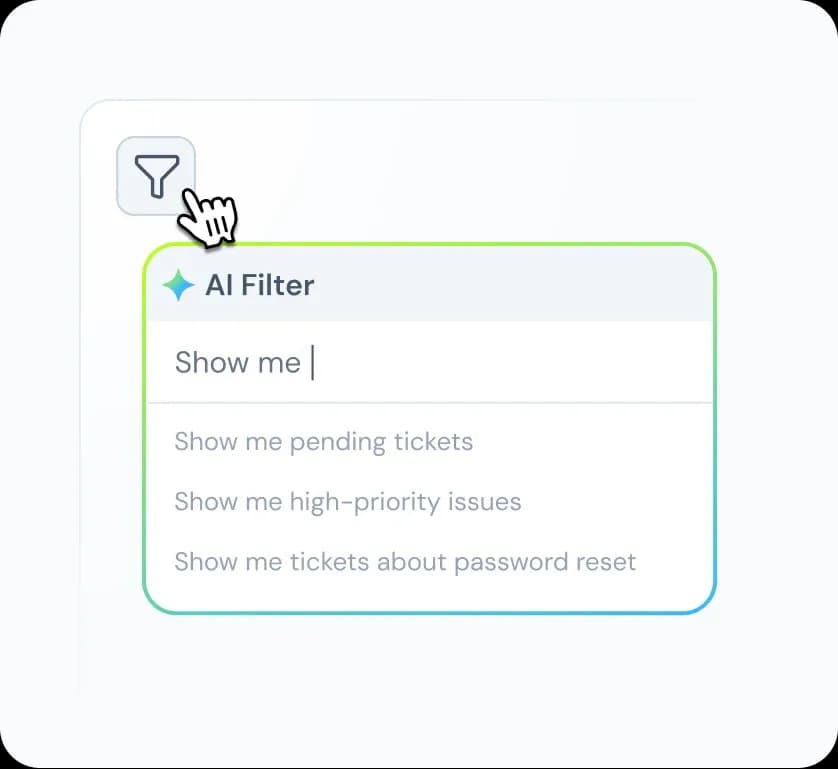Viewport: 838px width, 769px height.
Task: Click the high-priority issues filter suggestion
Action: (x=347, y=501)
